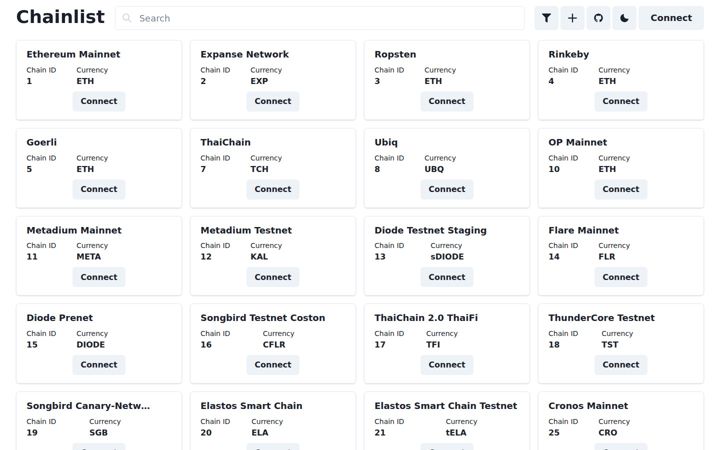Click the tELA currency value

click(x=456, y=433)
